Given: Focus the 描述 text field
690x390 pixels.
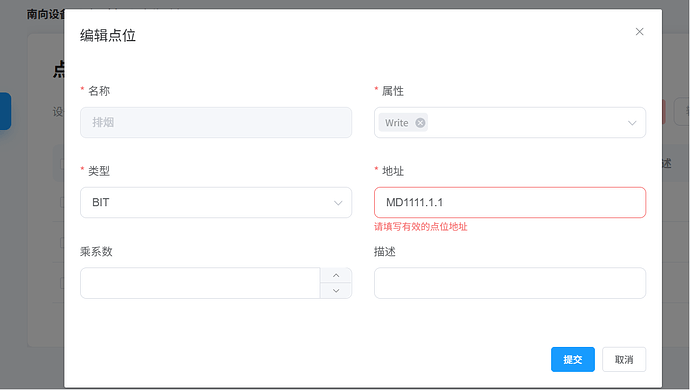Looking at the screenshot, I should pos(510,283).
